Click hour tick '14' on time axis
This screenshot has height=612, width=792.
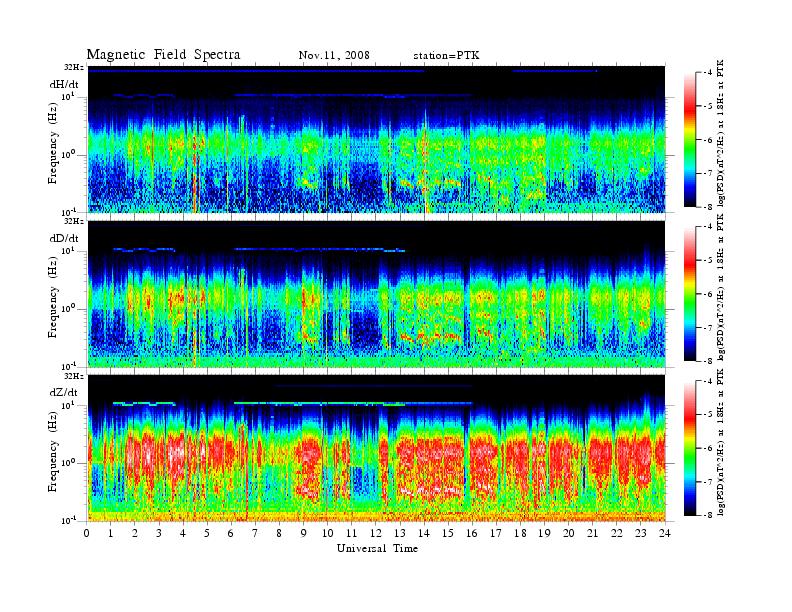(x=424, y=533)
